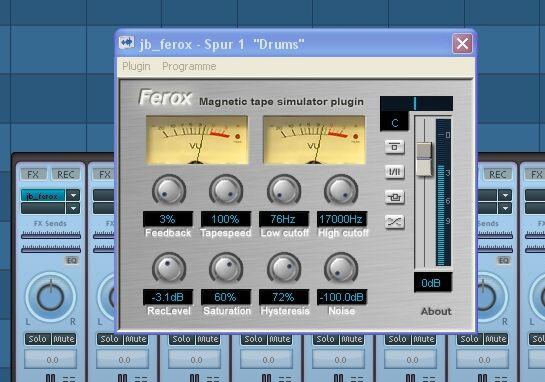Open the dropdown next to the jb_ferox slot

tap(73, 195)
